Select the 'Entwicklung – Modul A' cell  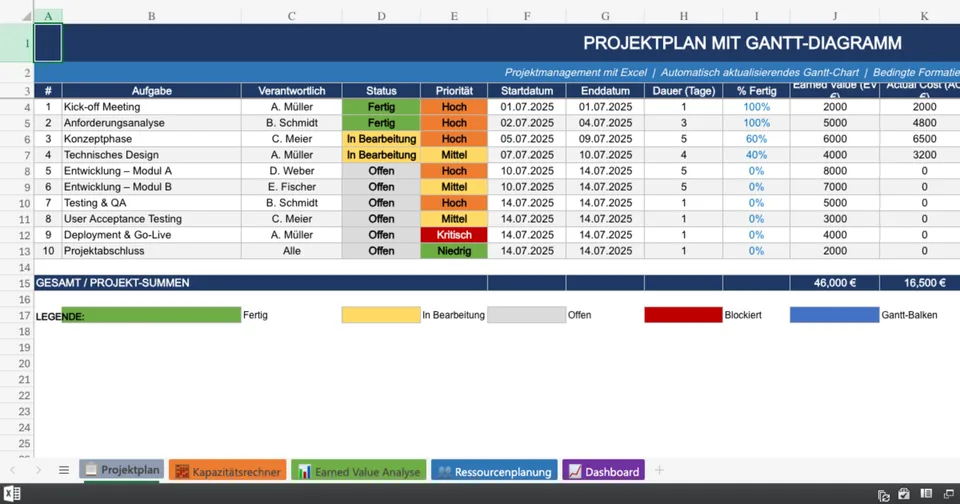[x=151, y=171]
